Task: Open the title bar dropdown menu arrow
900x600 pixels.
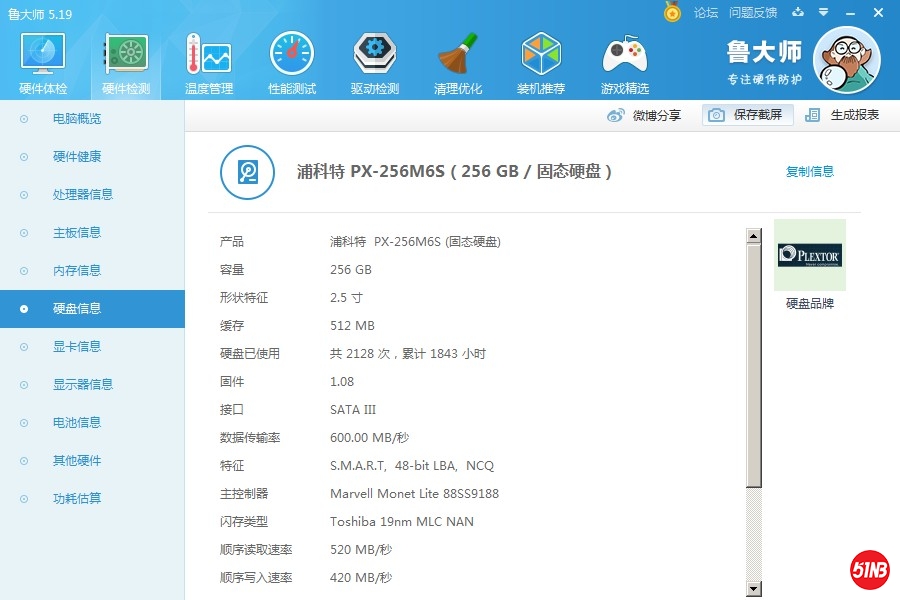Action: (x=824, y=12)
